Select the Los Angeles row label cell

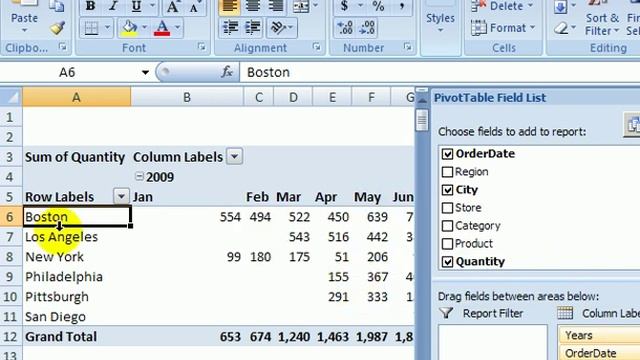77,237
